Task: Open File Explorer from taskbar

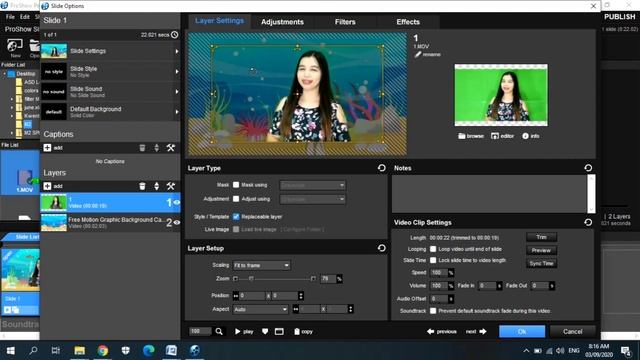Action: (x=80, y=350)
